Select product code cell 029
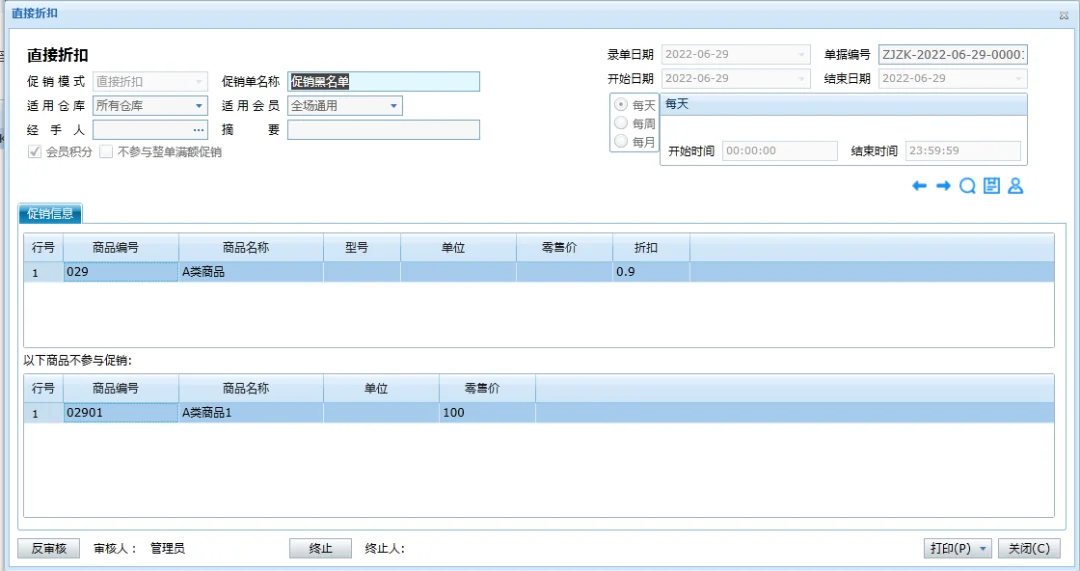 (x=121, y=271)
